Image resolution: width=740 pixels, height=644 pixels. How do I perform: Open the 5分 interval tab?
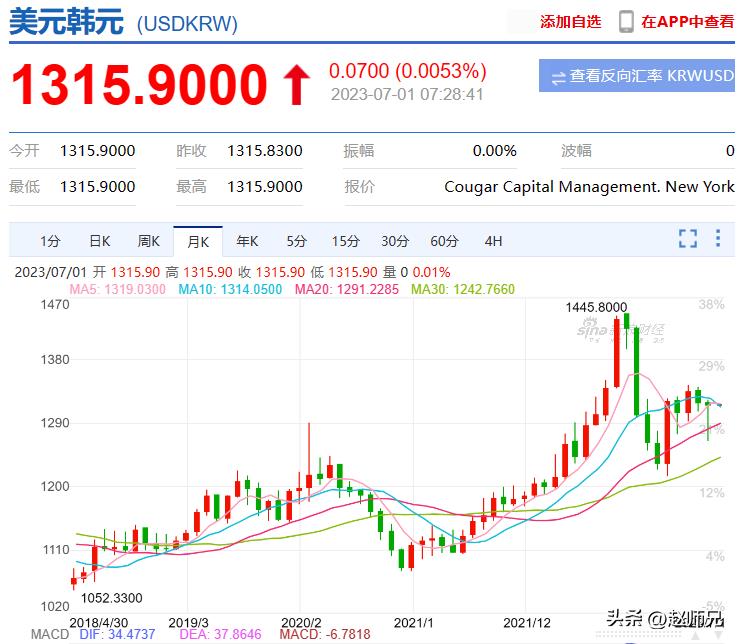click(296, 241)
